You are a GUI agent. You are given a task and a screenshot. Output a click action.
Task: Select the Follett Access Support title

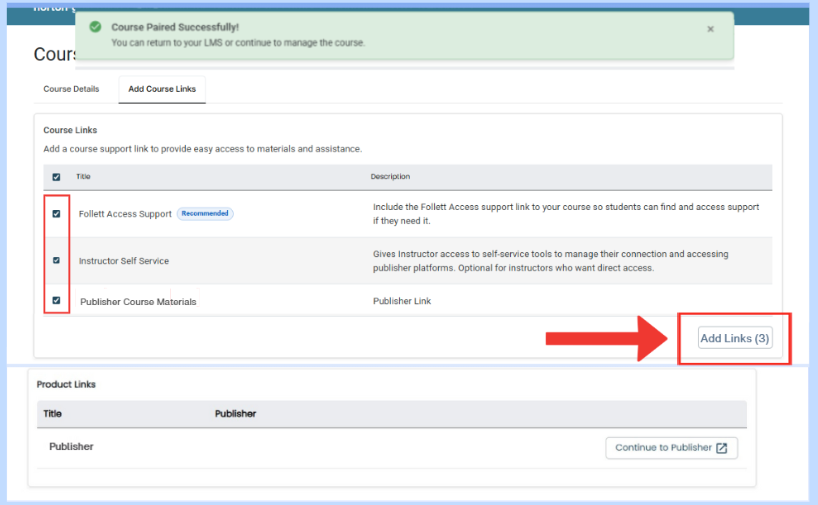(125, 214)
